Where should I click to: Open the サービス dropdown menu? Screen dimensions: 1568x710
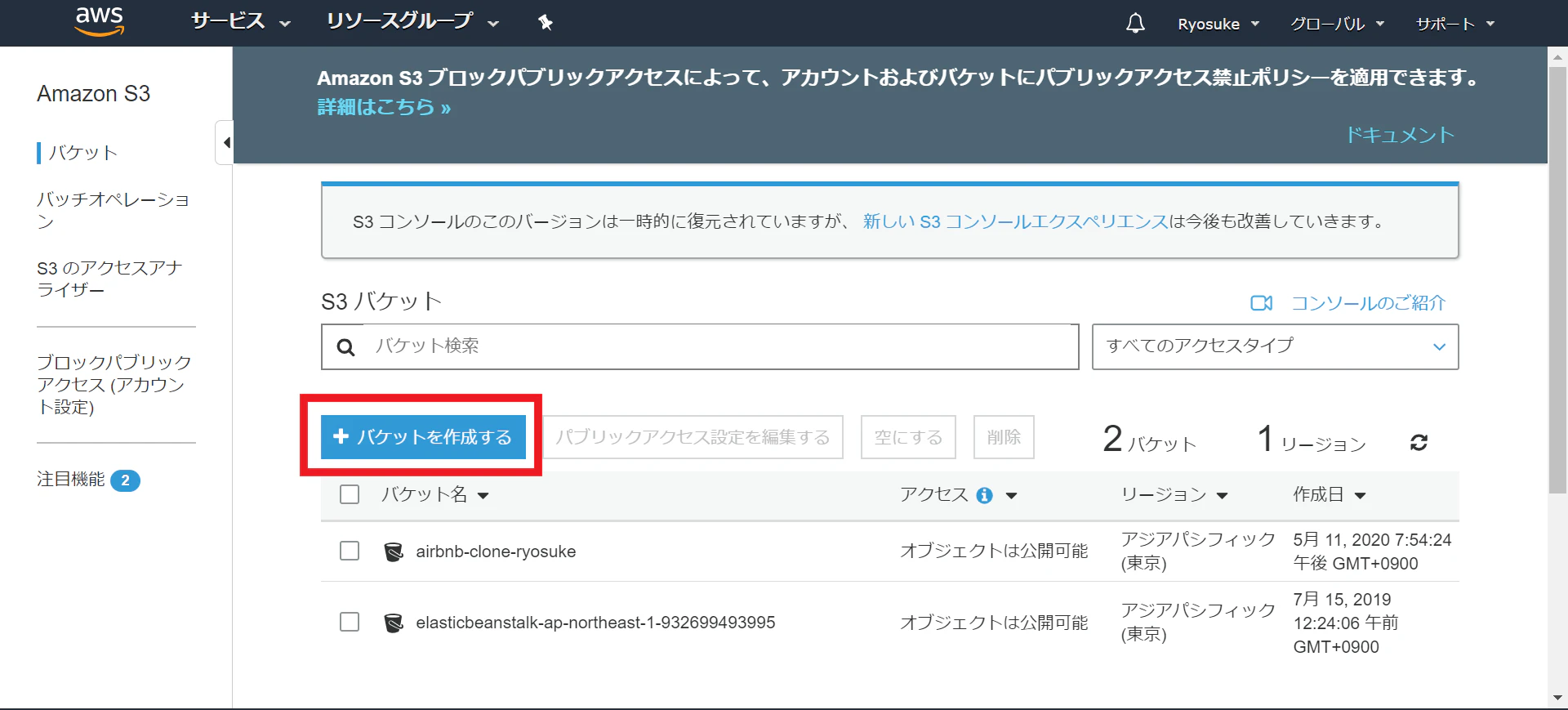(x=241, y=22)
